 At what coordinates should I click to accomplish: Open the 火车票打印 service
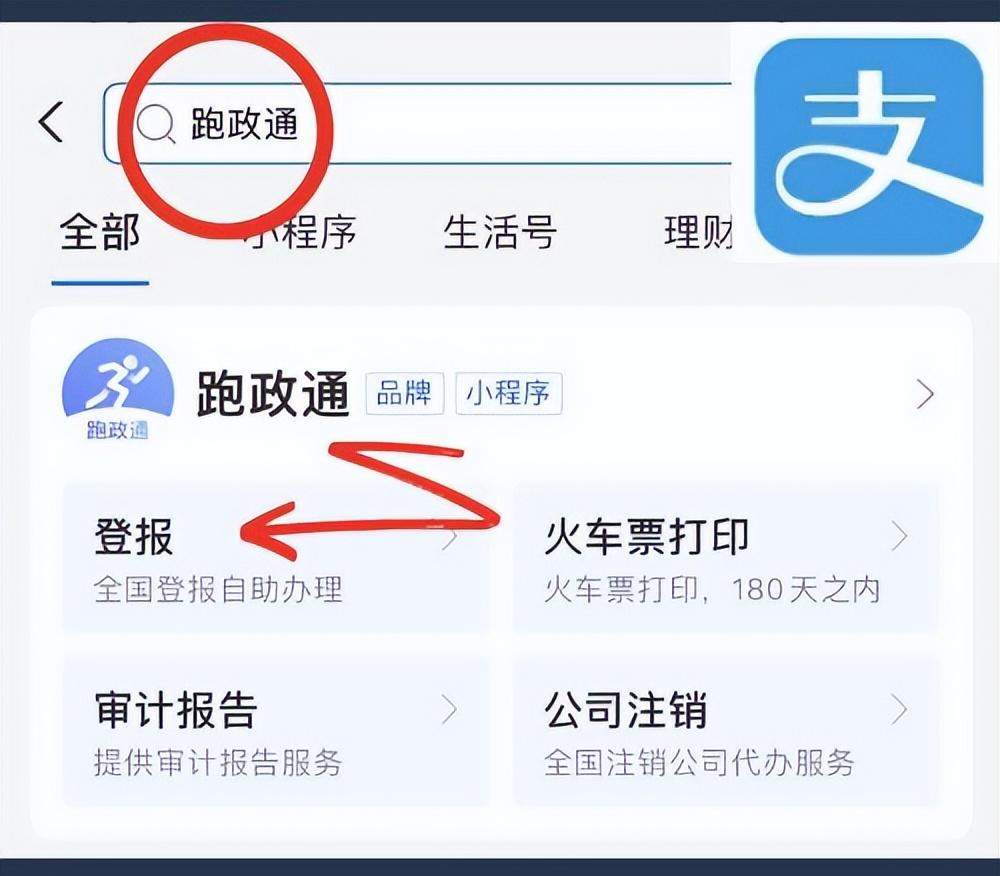tap(727, 558)
